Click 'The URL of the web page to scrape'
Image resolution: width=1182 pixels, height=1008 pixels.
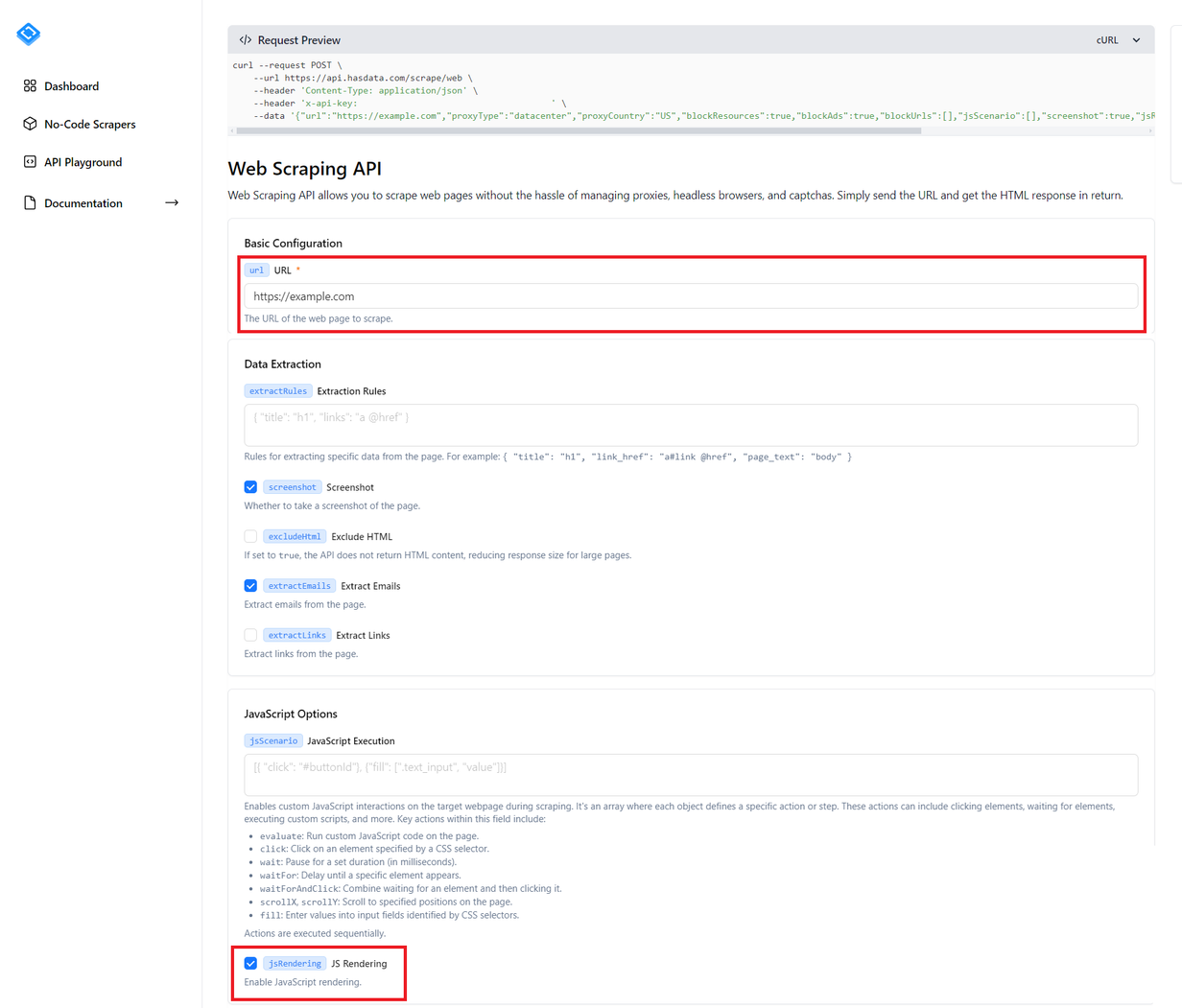click(x=319, y=318)
